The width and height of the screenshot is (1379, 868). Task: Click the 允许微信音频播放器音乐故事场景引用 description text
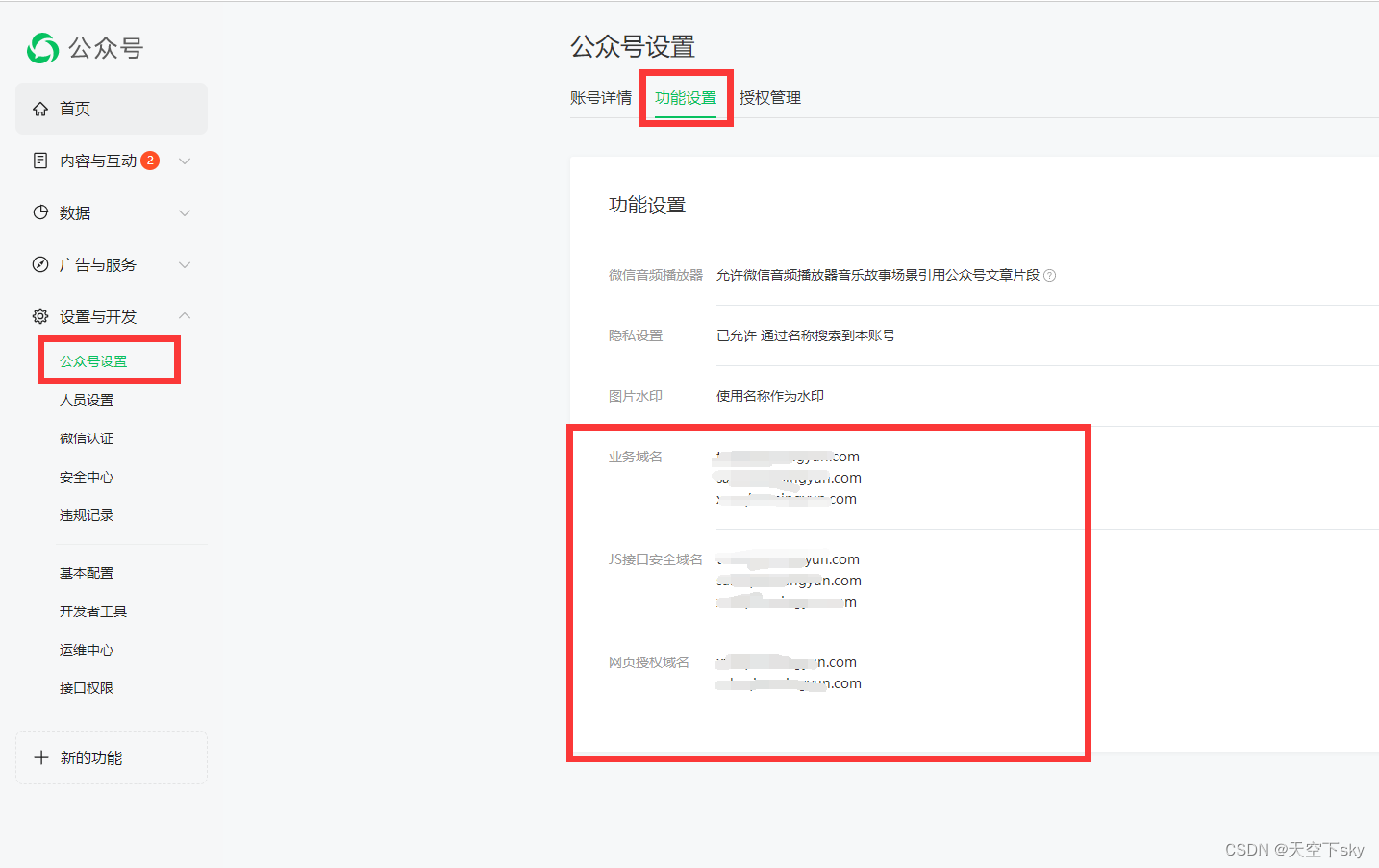click(878, 275)
